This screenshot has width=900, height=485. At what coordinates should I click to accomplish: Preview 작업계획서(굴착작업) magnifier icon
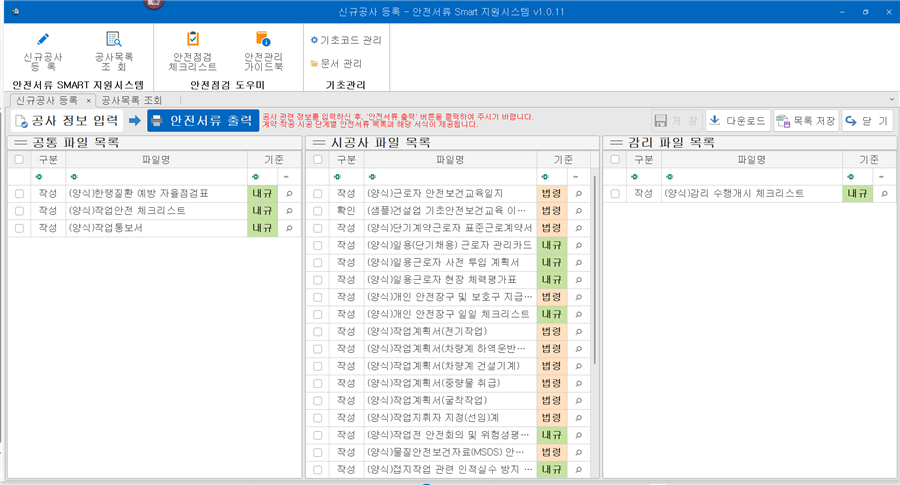click(x=579, y=401)
